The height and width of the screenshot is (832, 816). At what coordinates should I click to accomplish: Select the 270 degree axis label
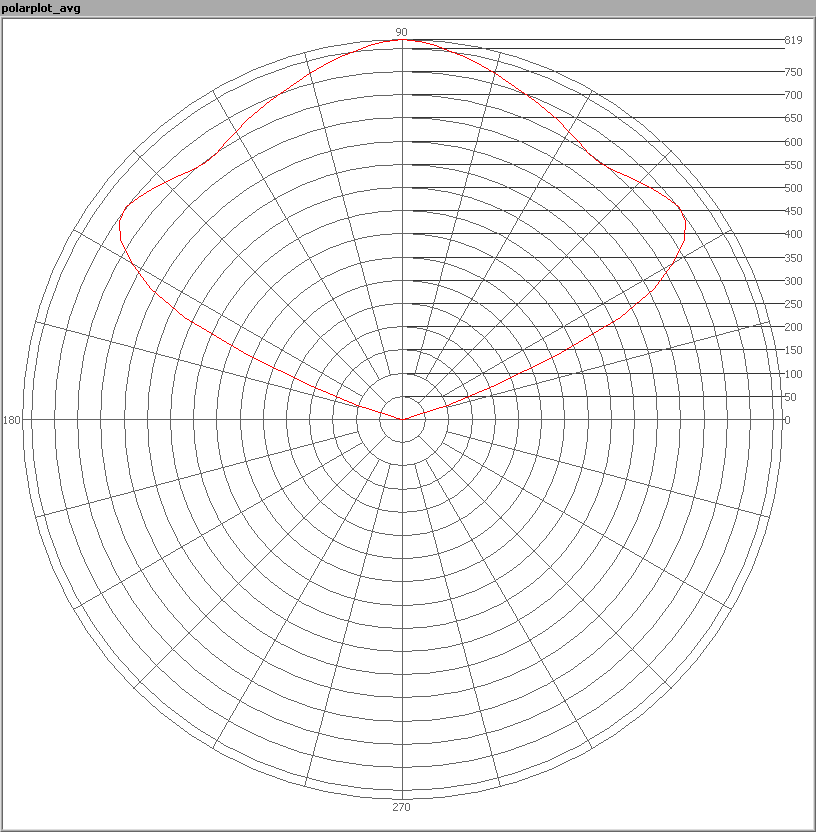(x=401, y=807)
